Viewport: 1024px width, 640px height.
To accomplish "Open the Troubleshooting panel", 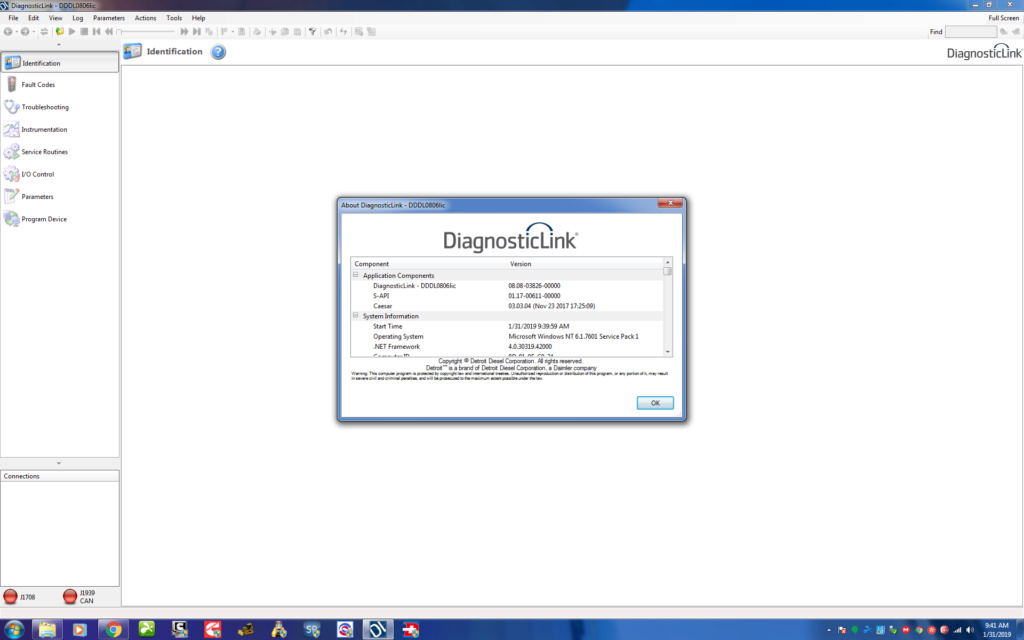I will click(x=59, y=107).
